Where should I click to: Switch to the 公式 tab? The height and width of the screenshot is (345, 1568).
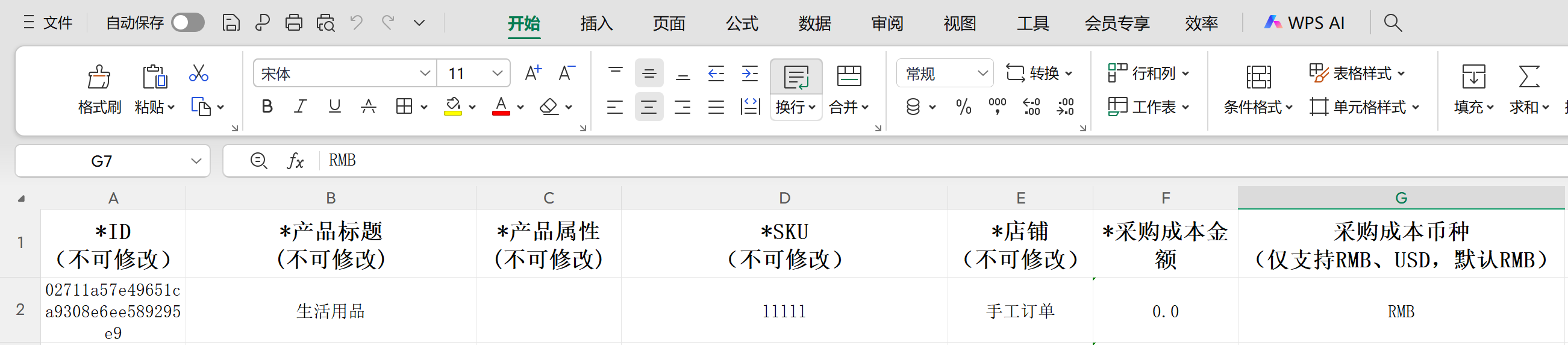pos(742,23)
